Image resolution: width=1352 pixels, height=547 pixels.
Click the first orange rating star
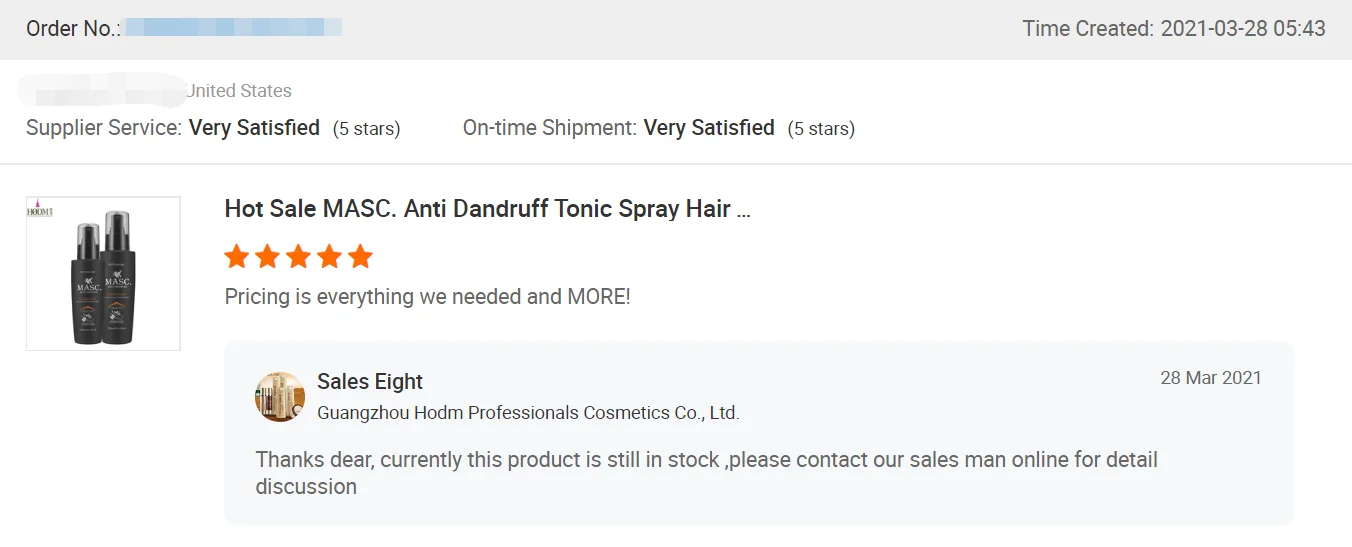point(237,257)
